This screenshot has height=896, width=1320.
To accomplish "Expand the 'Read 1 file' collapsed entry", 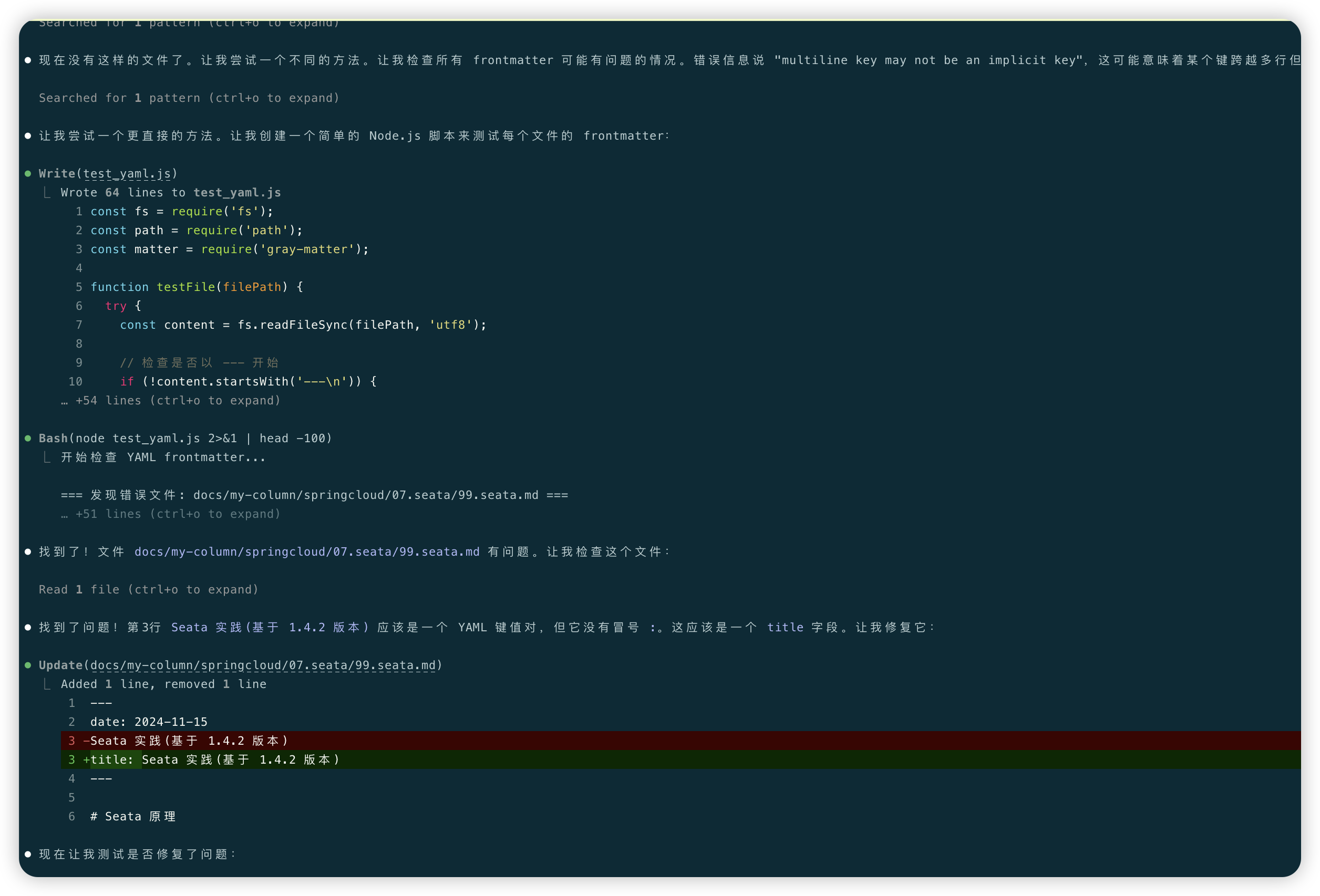I will (148, 589).
